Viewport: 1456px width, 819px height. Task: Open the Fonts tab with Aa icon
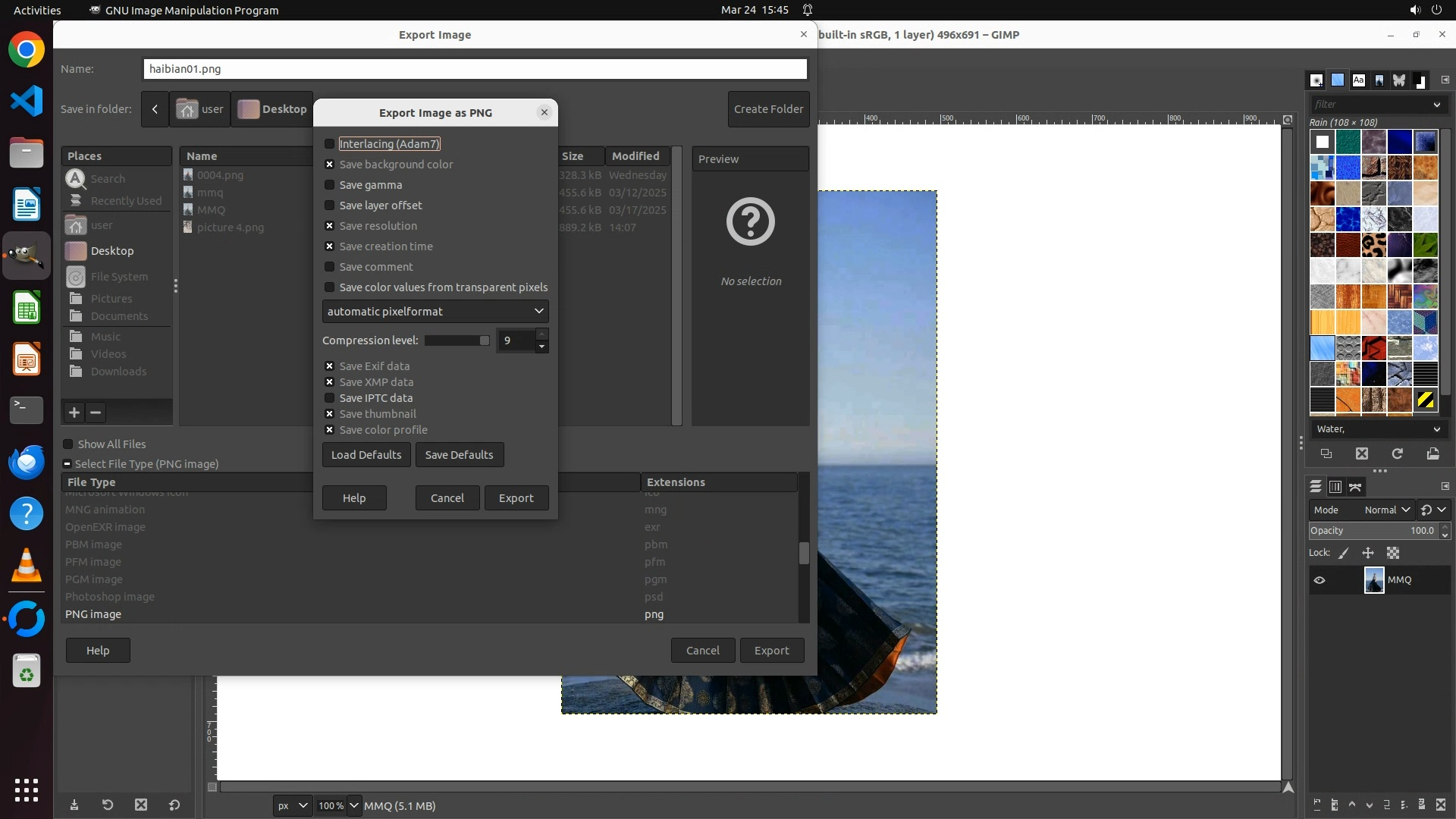[x=1358, y=80]
